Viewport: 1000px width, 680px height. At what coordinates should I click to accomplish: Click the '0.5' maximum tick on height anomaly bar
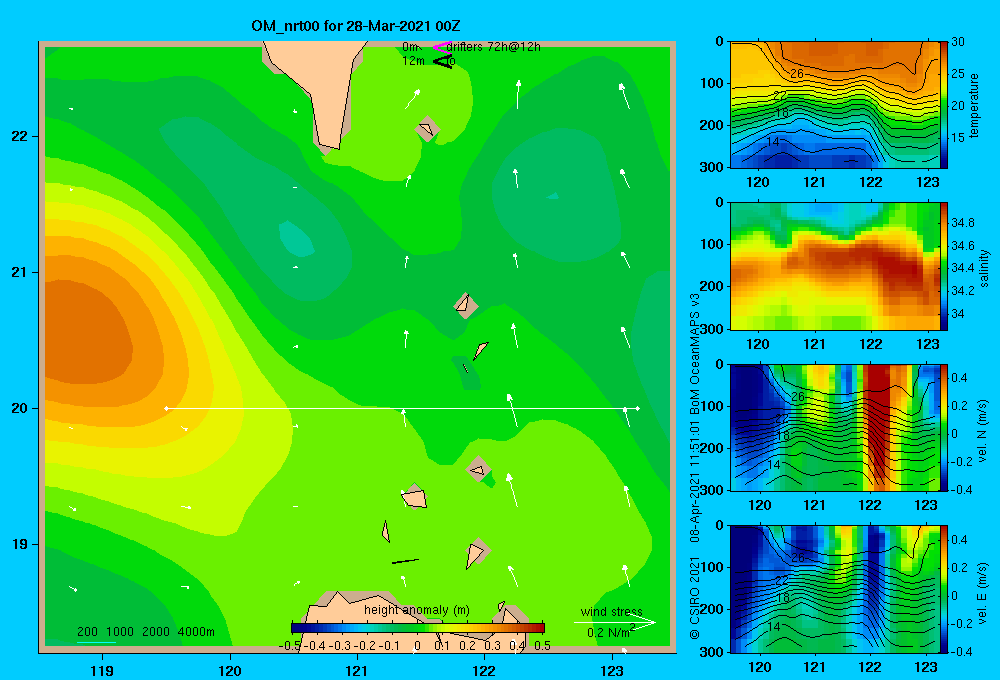[543, 646]
